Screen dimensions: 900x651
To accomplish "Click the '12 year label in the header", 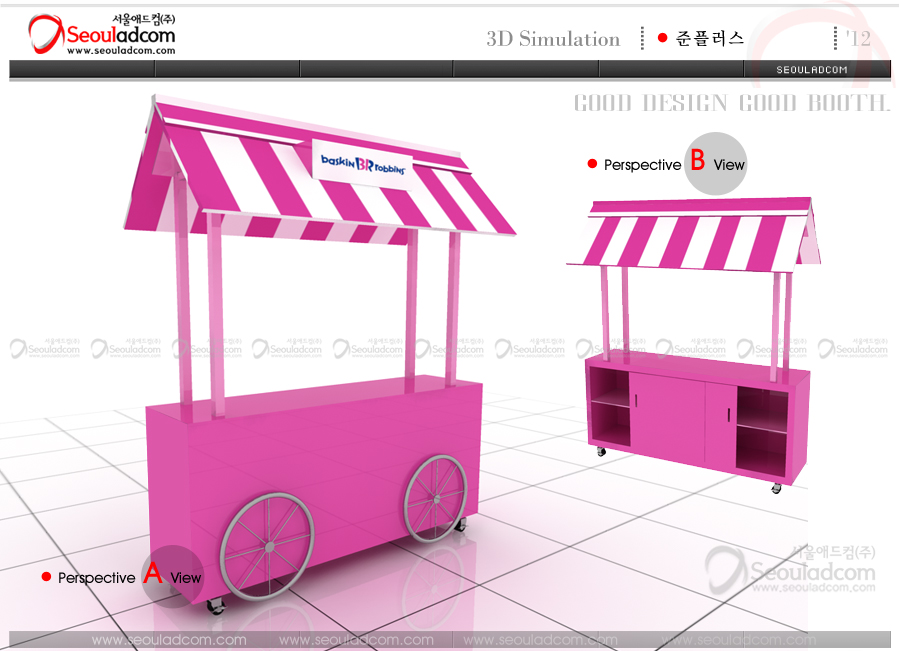I will (x=857, y=38).
